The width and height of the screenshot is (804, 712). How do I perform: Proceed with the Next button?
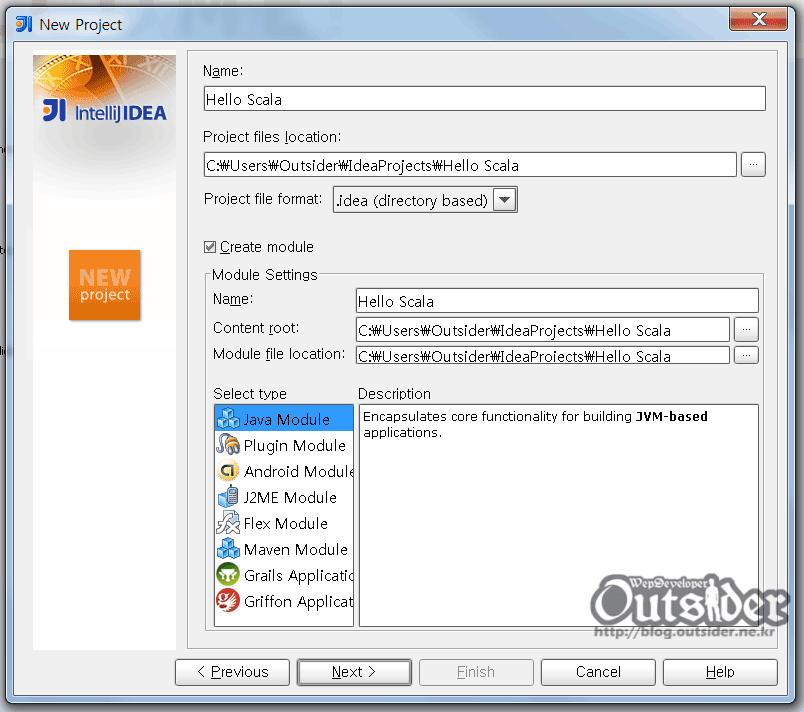[x=354, y=672]
